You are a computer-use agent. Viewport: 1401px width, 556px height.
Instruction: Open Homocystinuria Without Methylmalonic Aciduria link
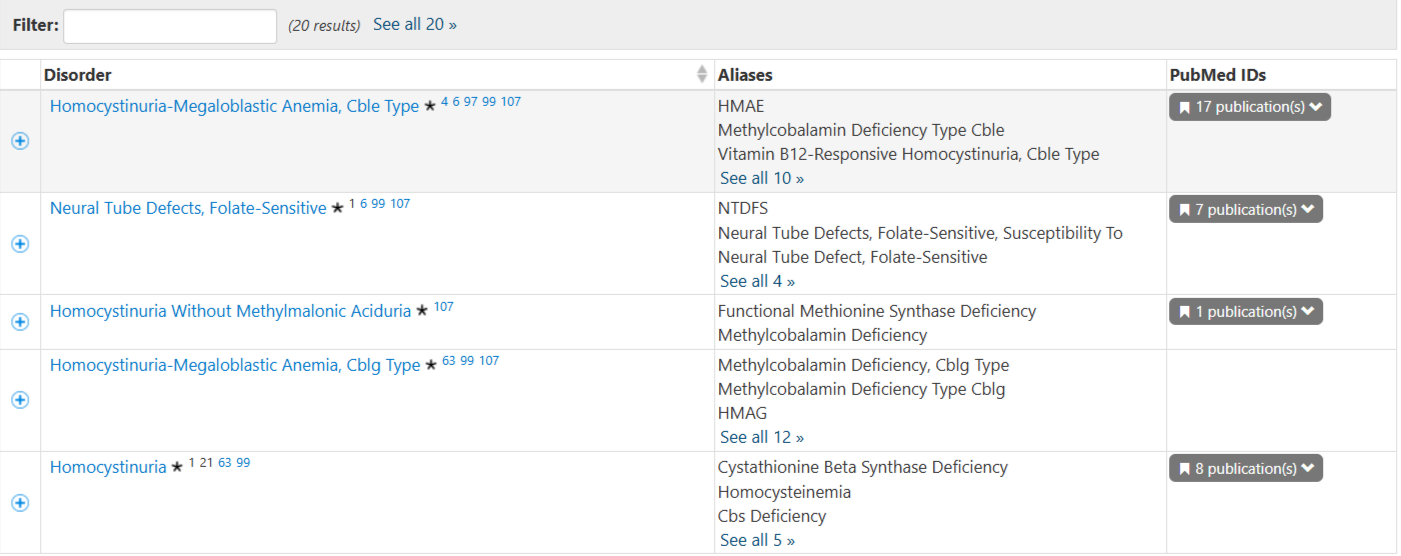tap(230, 312)
